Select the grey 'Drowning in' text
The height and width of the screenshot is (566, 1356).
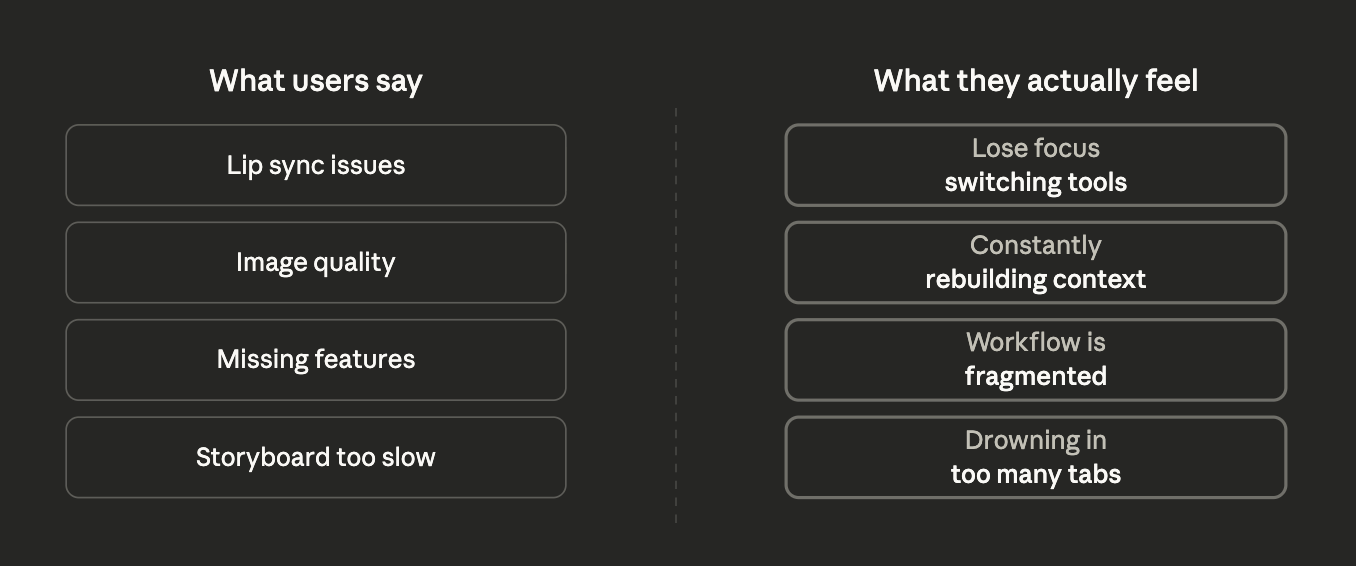tap(1035, 440)
